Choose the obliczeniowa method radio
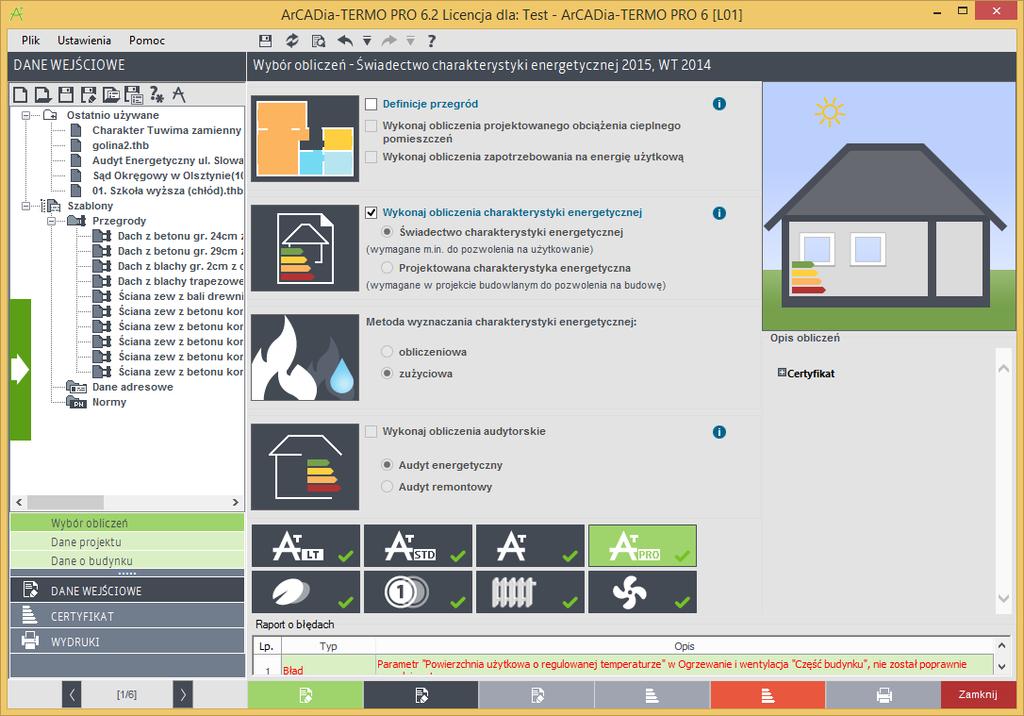 tap(387, 352)
